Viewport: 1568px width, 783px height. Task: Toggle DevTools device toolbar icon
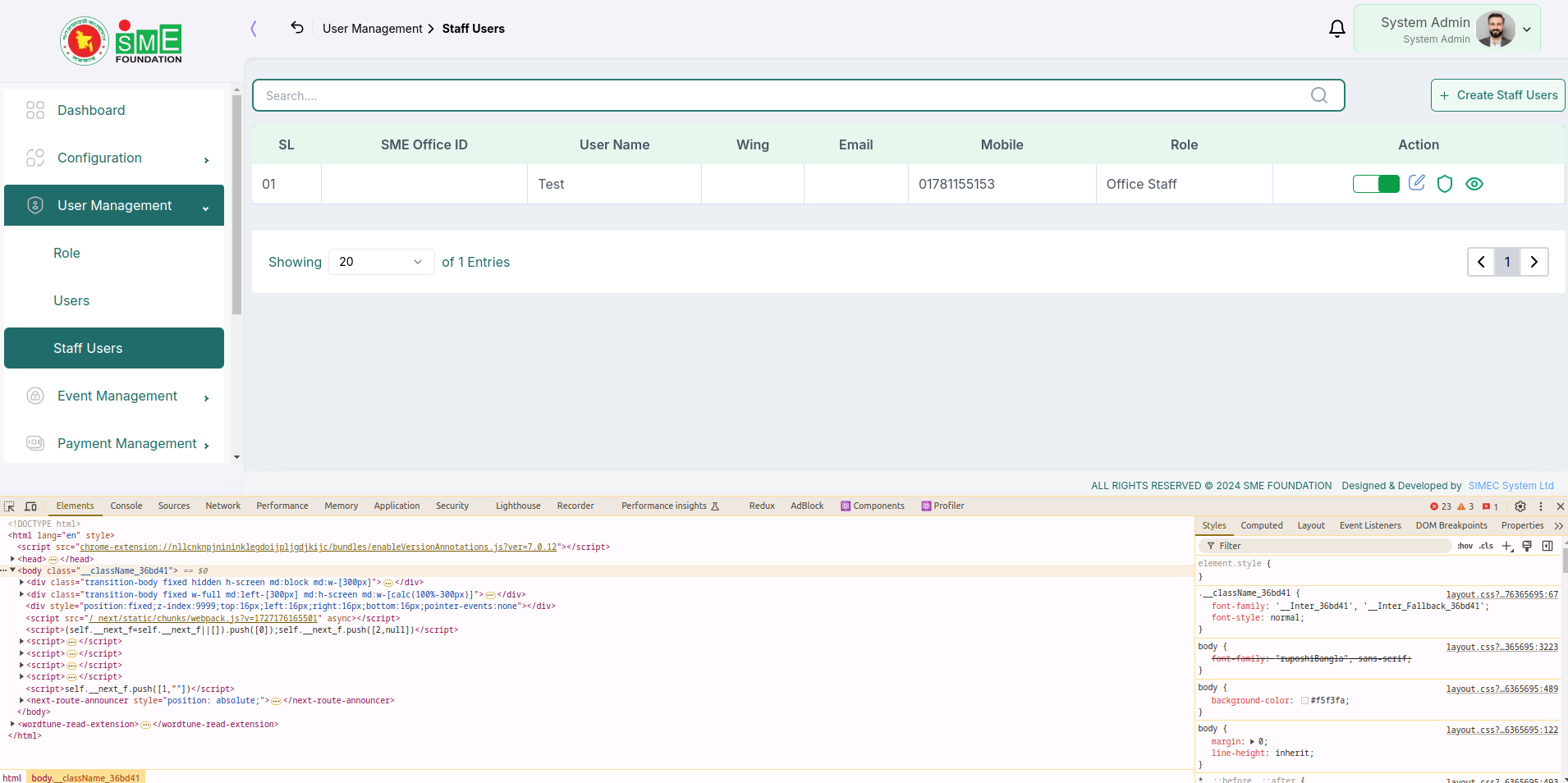point(30,506)
